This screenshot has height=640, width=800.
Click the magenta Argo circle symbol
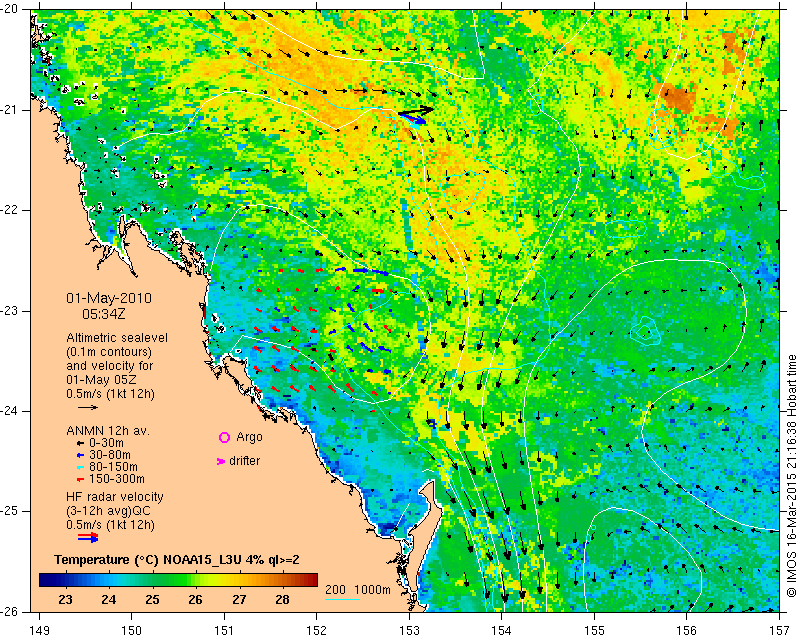[x=224, y=437]
